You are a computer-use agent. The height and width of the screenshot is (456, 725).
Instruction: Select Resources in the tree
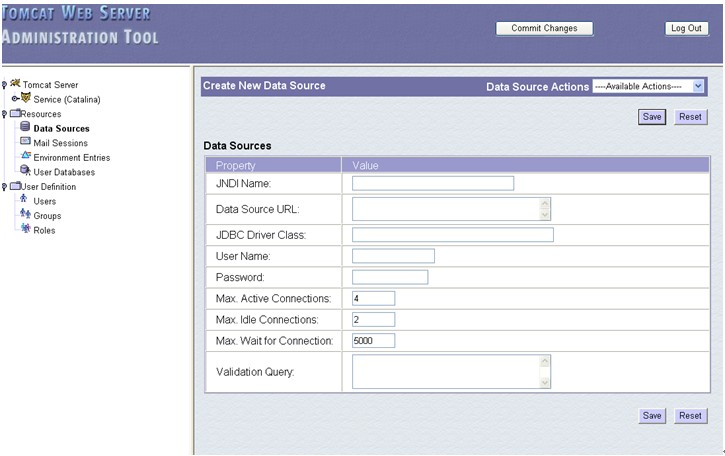41,114
